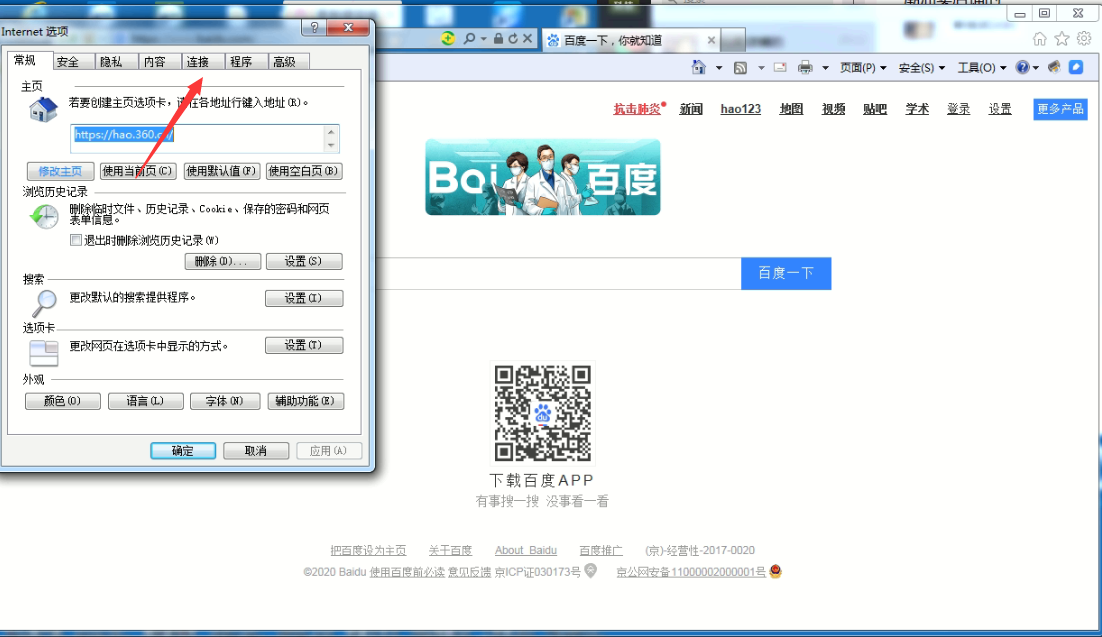Open Favorites star icon at top right
This screenshot has height=637, width=1102.
point(1062,39)
